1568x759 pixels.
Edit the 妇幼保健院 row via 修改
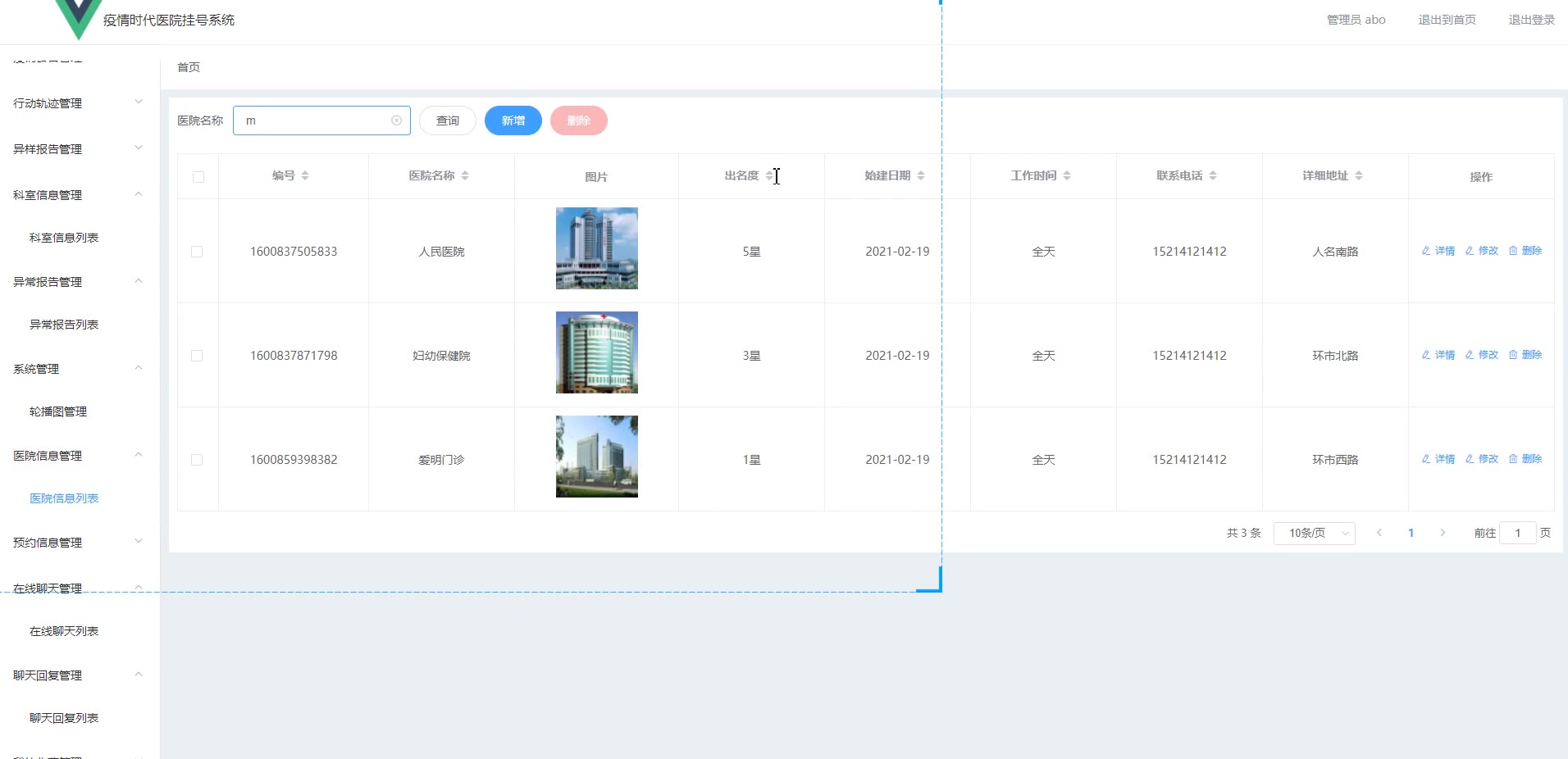tap(1482, 355)
